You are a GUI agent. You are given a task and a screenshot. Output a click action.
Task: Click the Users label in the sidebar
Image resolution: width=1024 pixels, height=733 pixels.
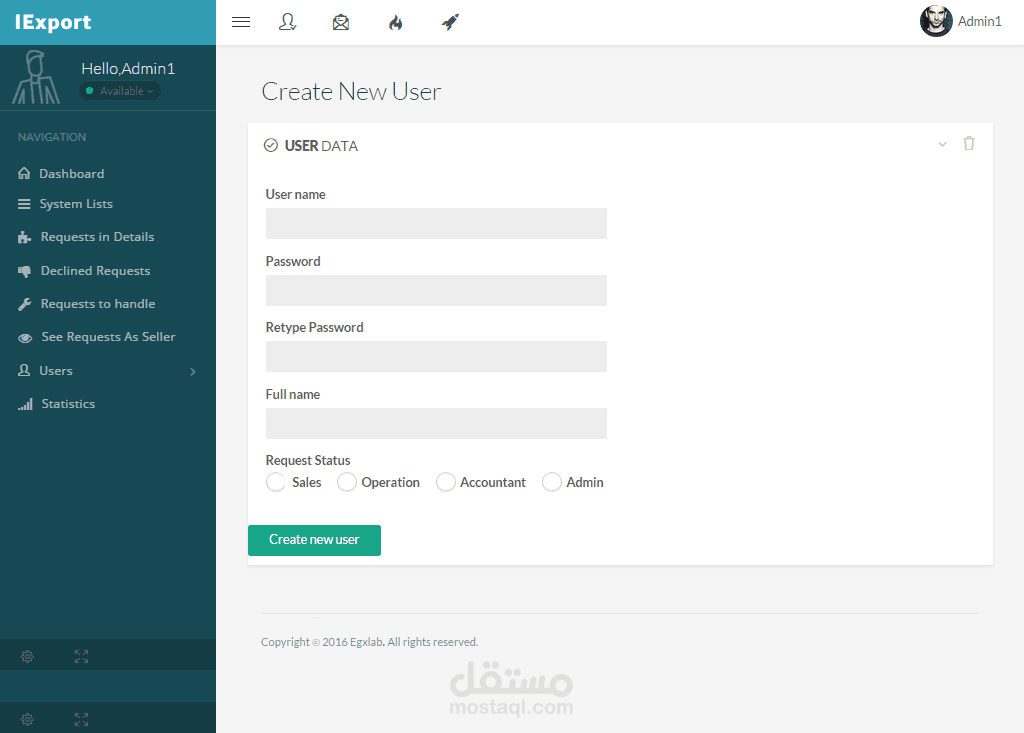click(x=56, y=371)
